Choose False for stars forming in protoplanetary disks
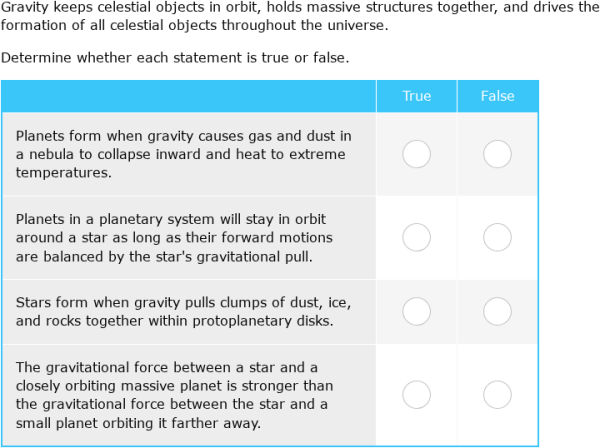 pyautogui.click(x=497, y=311)
